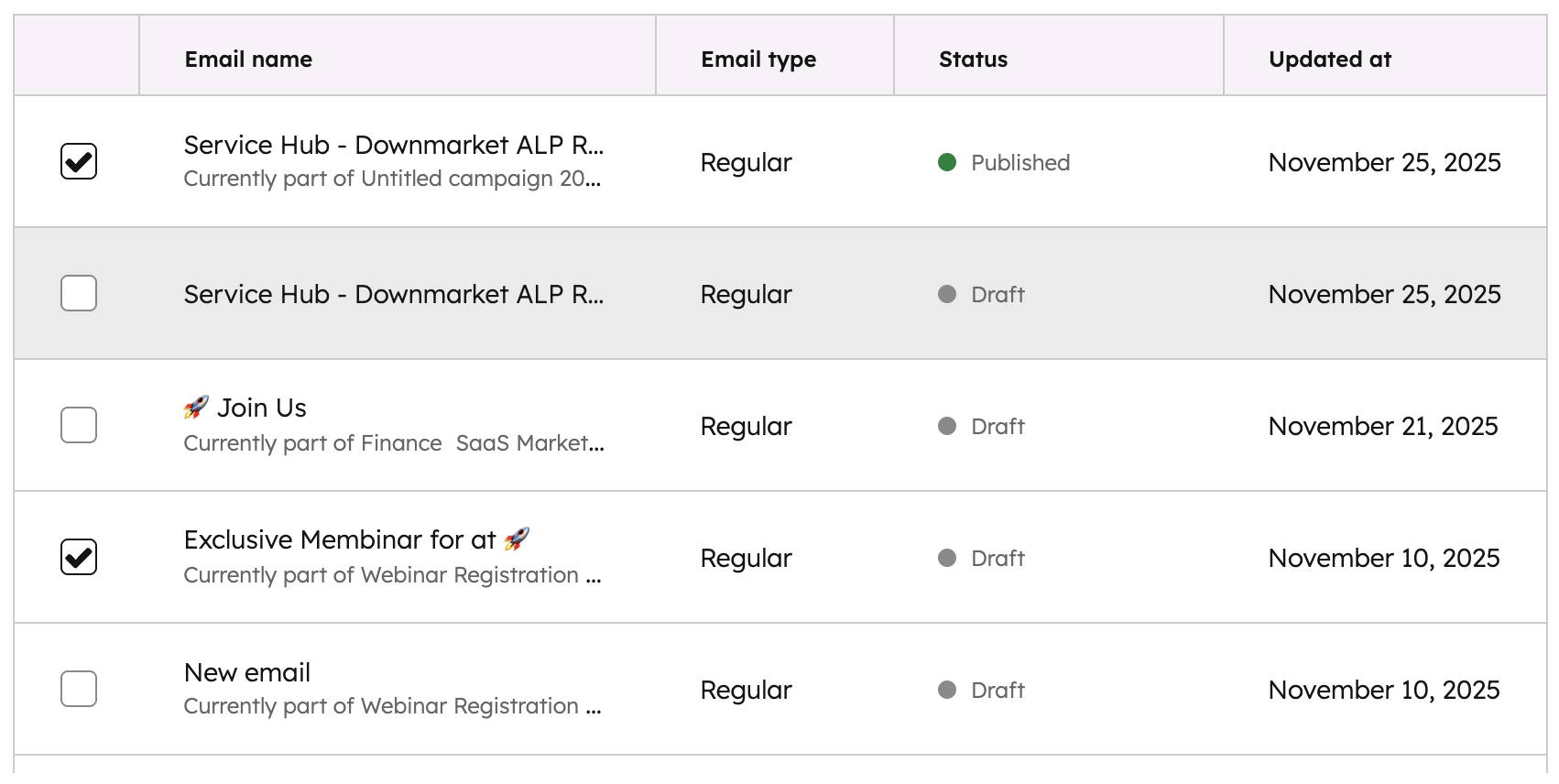Screen dimensions: 1559x784
Task: Click the Draft dot in Exclusive Membinar row
Action: click(x=947, y=558)
